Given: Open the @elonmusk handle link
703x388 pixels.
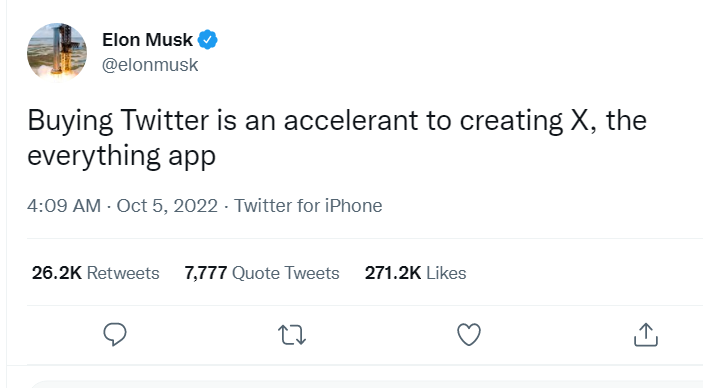Looking at the screenshot, I should pyautogui.click(x=150, y=65).
